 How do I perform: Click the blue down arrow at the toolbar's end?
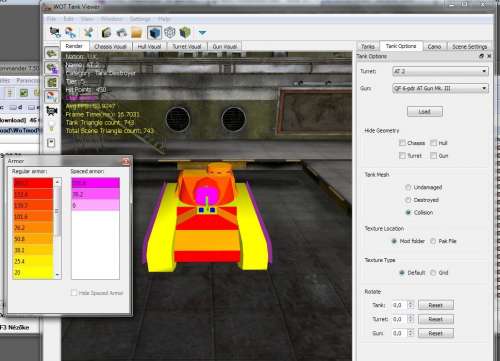click(x=202, y=33)
